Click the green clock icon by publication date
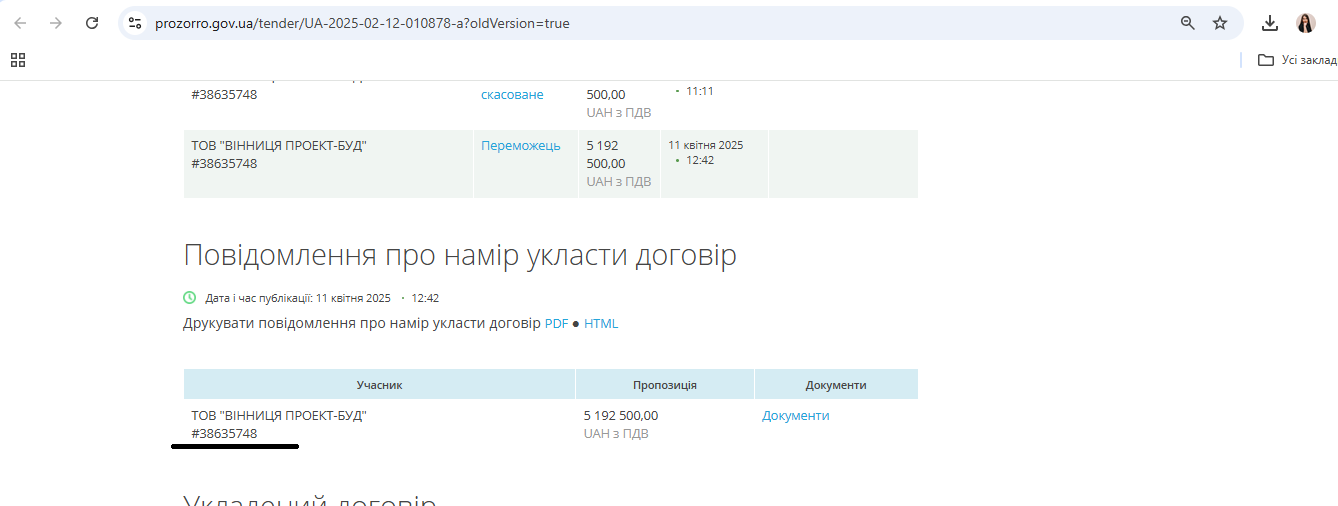 tap(190, 298)
